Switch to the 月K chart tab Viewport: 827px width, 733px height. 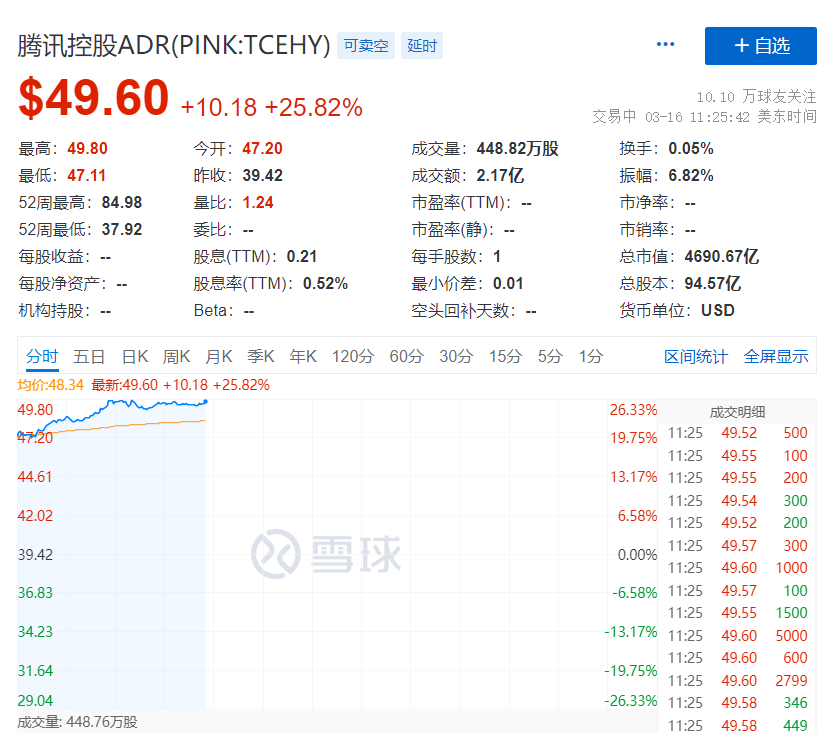point(219,357)
